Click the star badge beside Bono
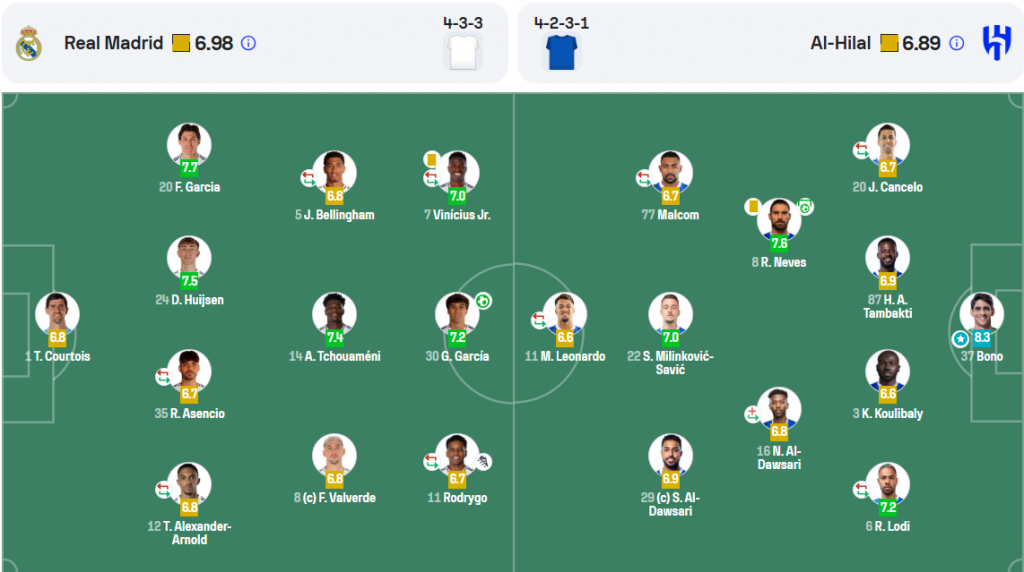The width and height of the screenshot is (1024, 572). 960,339
